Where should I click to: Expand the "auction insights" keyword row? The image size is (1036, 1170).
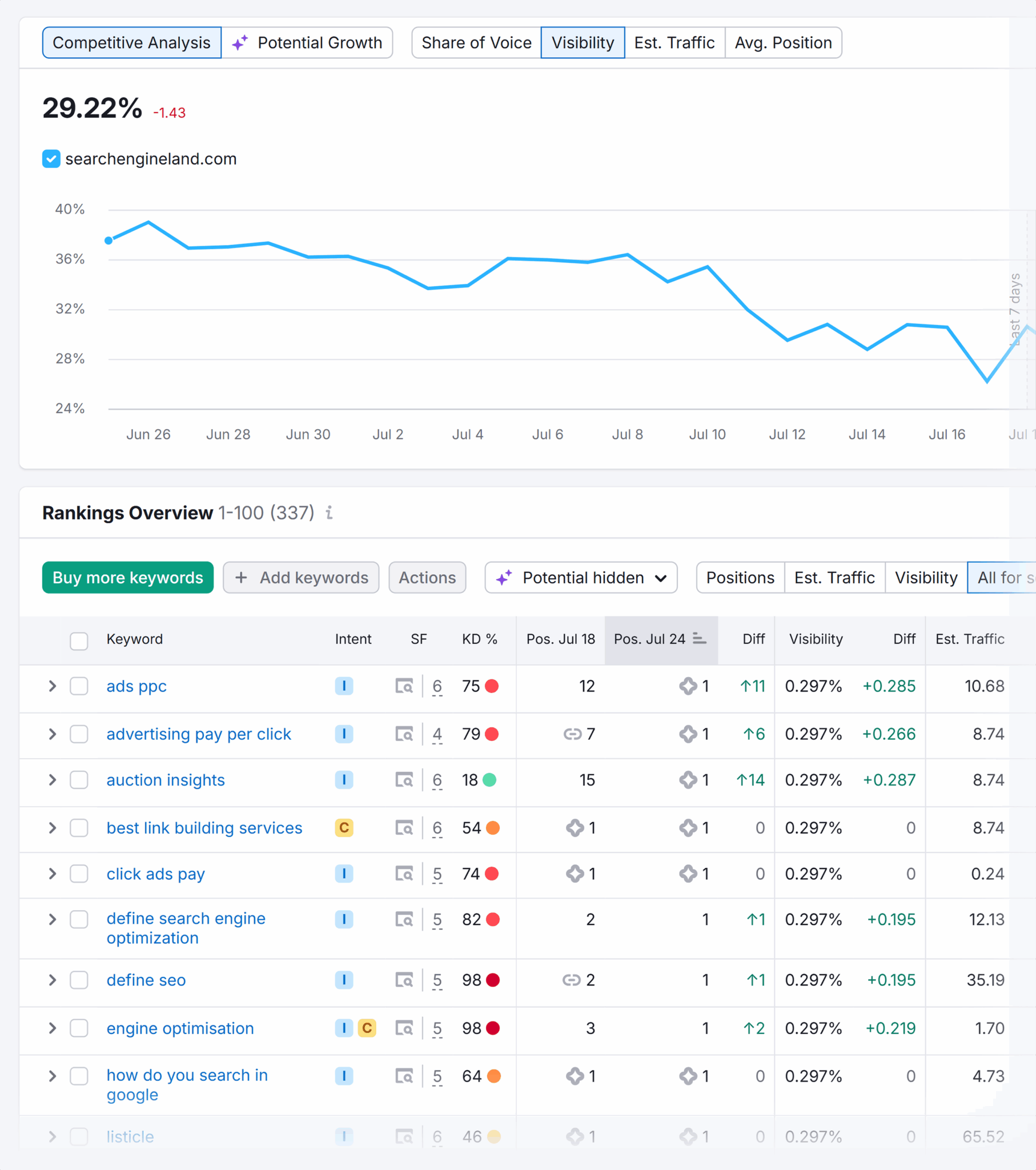click(x=52, y=780)
